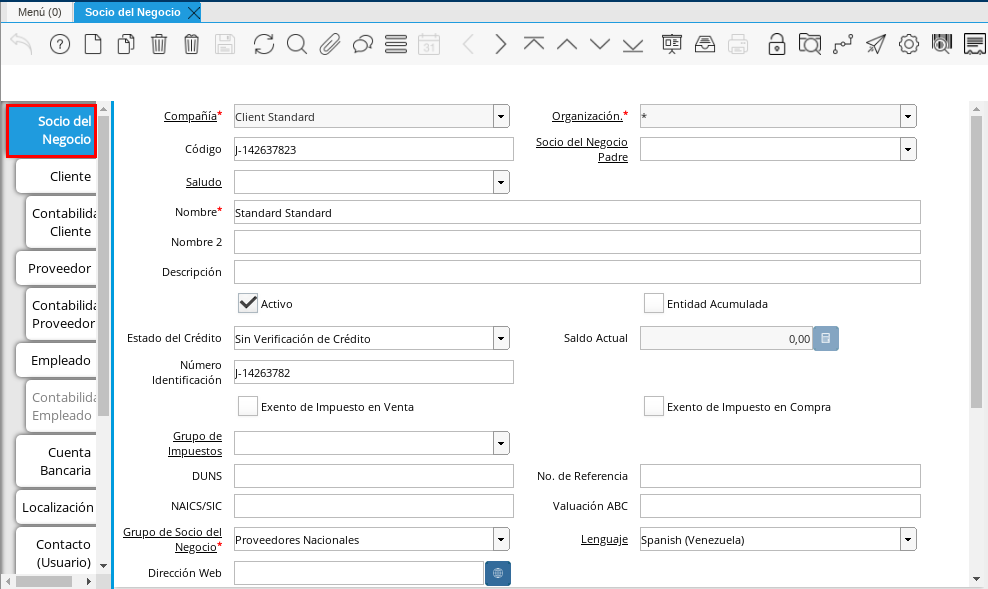The image size is (988, 589).
Task: Toggle grid view with the lines icon
Action: click(x=395, y=44)
